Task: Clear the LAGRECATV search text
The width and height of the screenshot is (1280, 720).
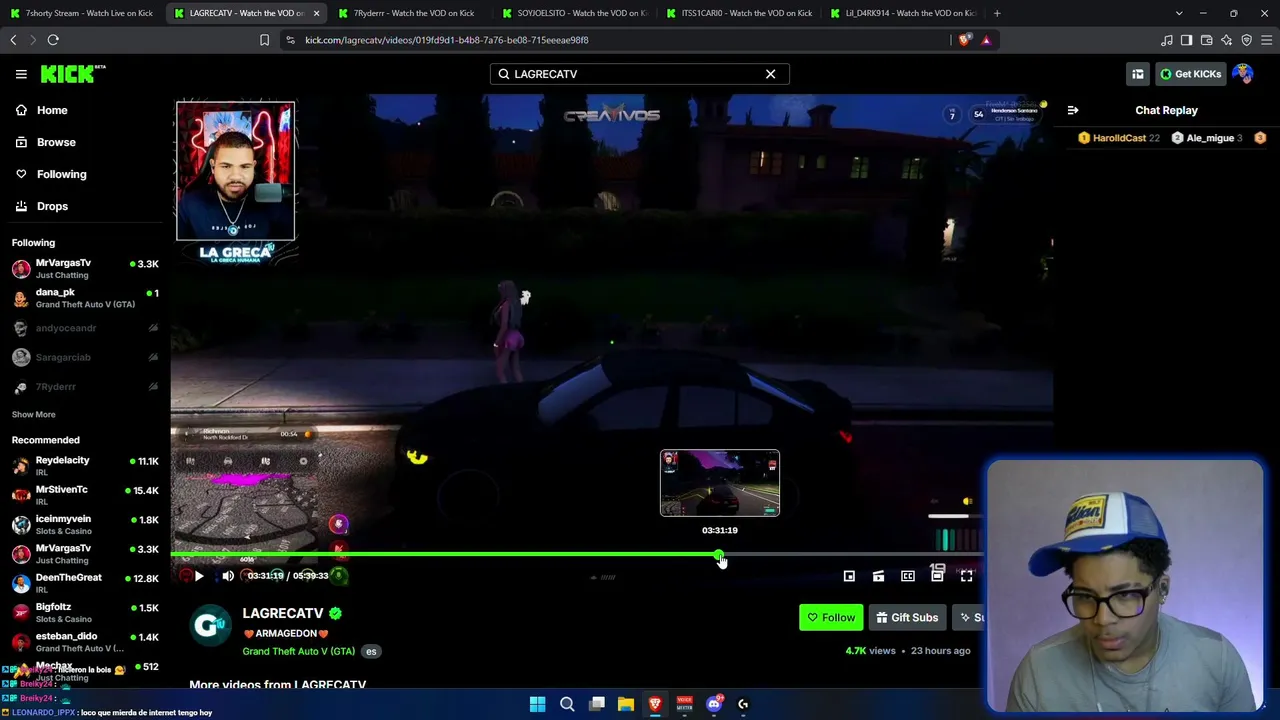Action: [770, 74]
